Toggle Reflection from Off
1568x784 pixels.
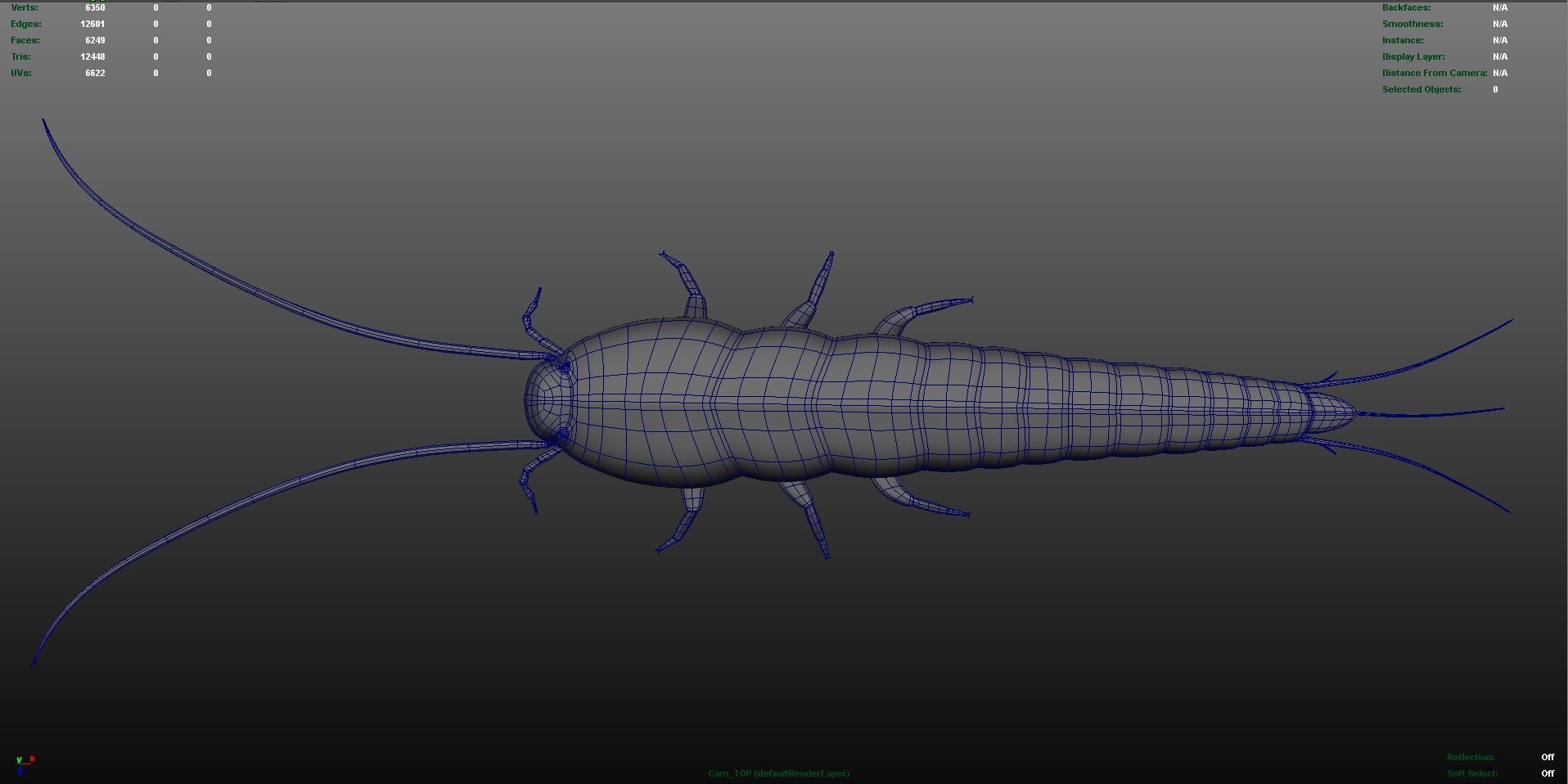(x=1545, y=757)
